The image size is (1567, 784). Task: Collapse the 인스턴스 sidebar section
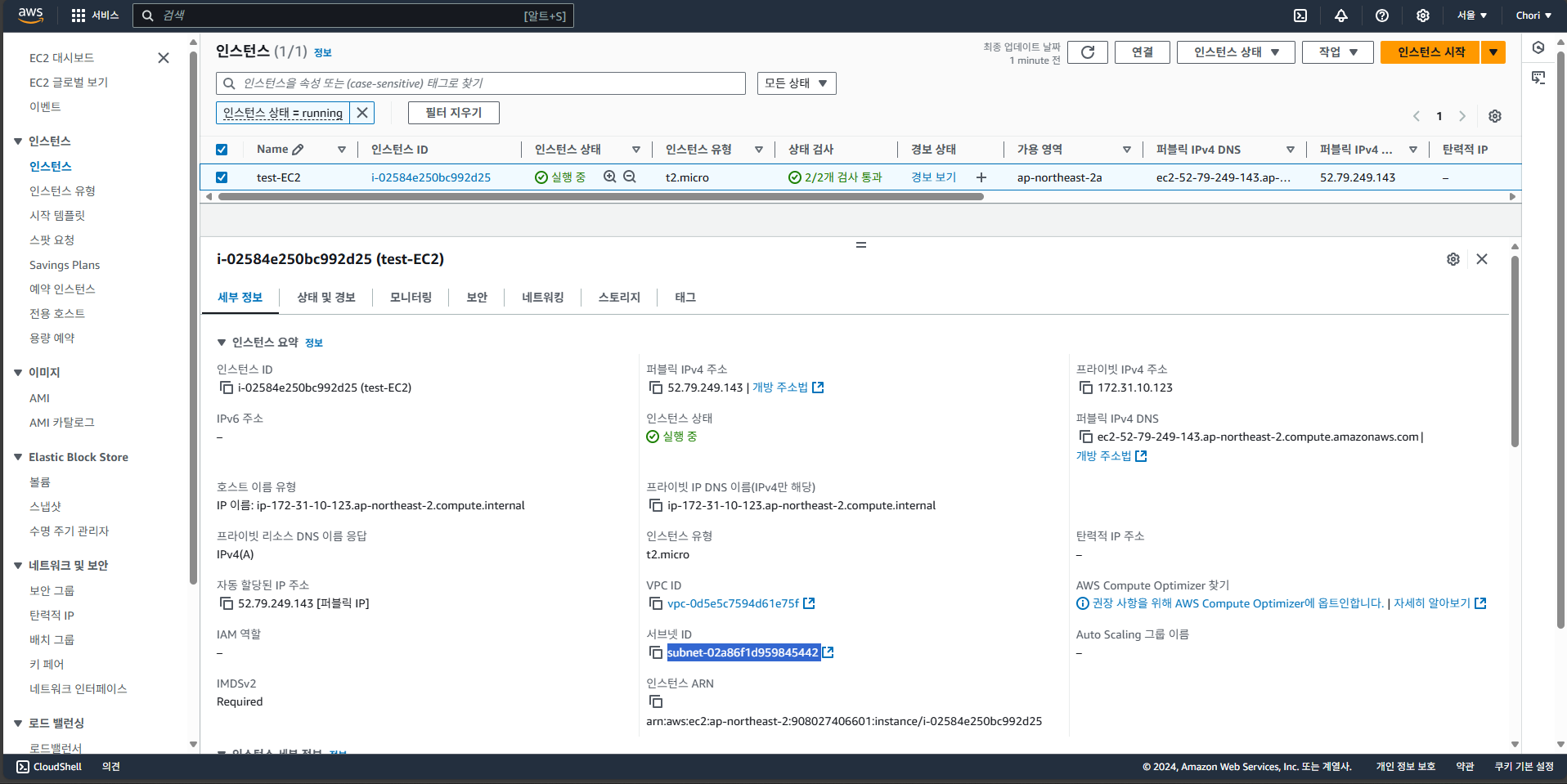tap(18, 141)
